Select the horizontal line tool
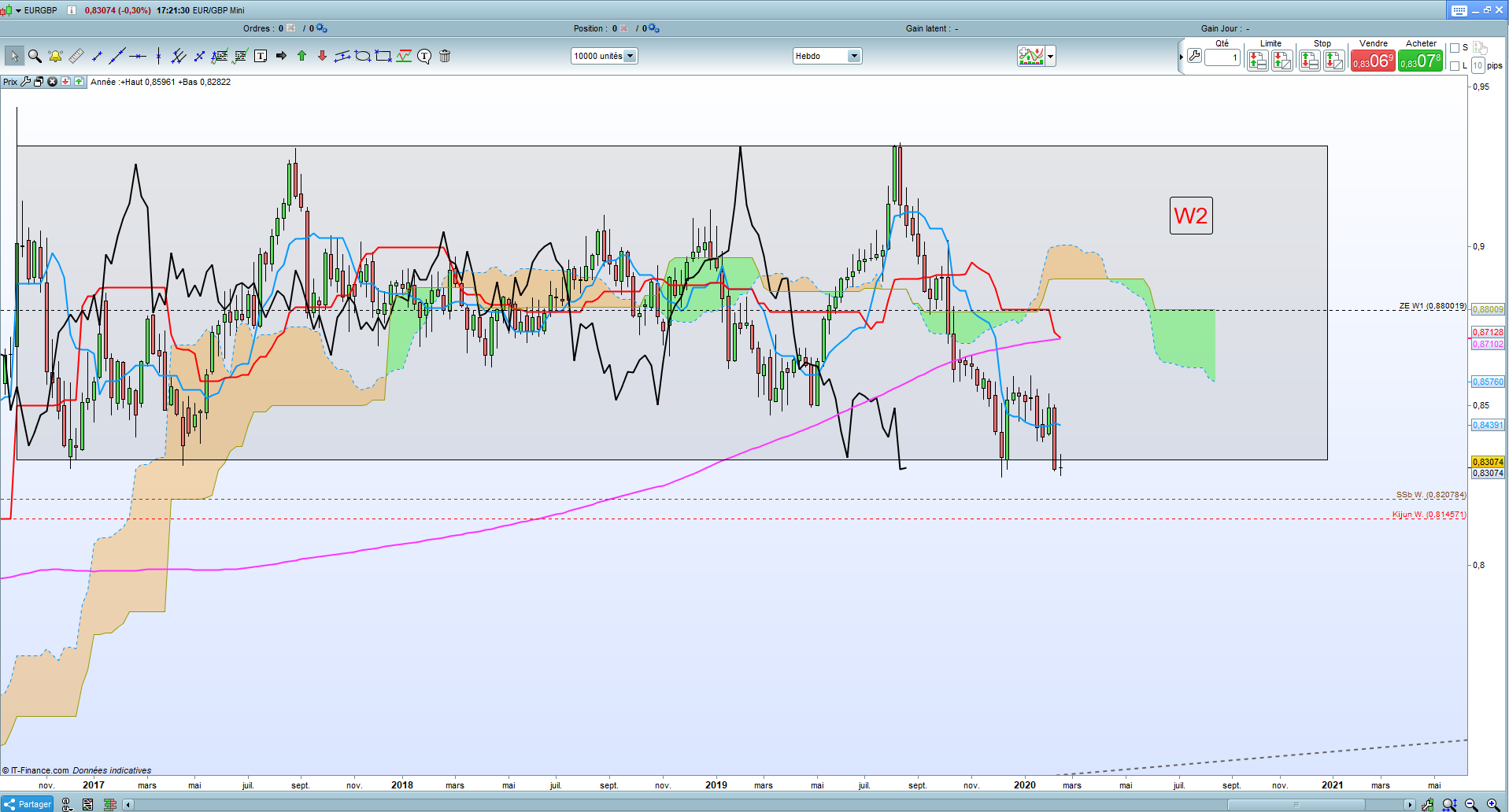The height and width of the screenshot is (812, 1509). (138, 56)
